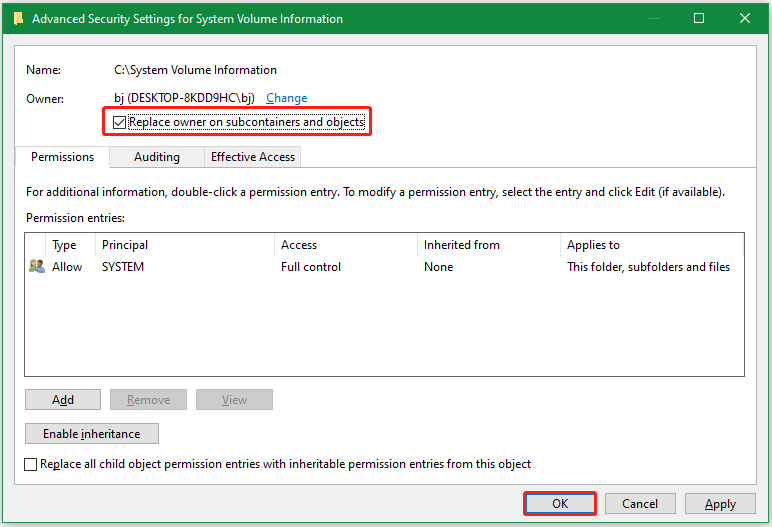Switch to the Auditing tab

[x=156, y=157]
